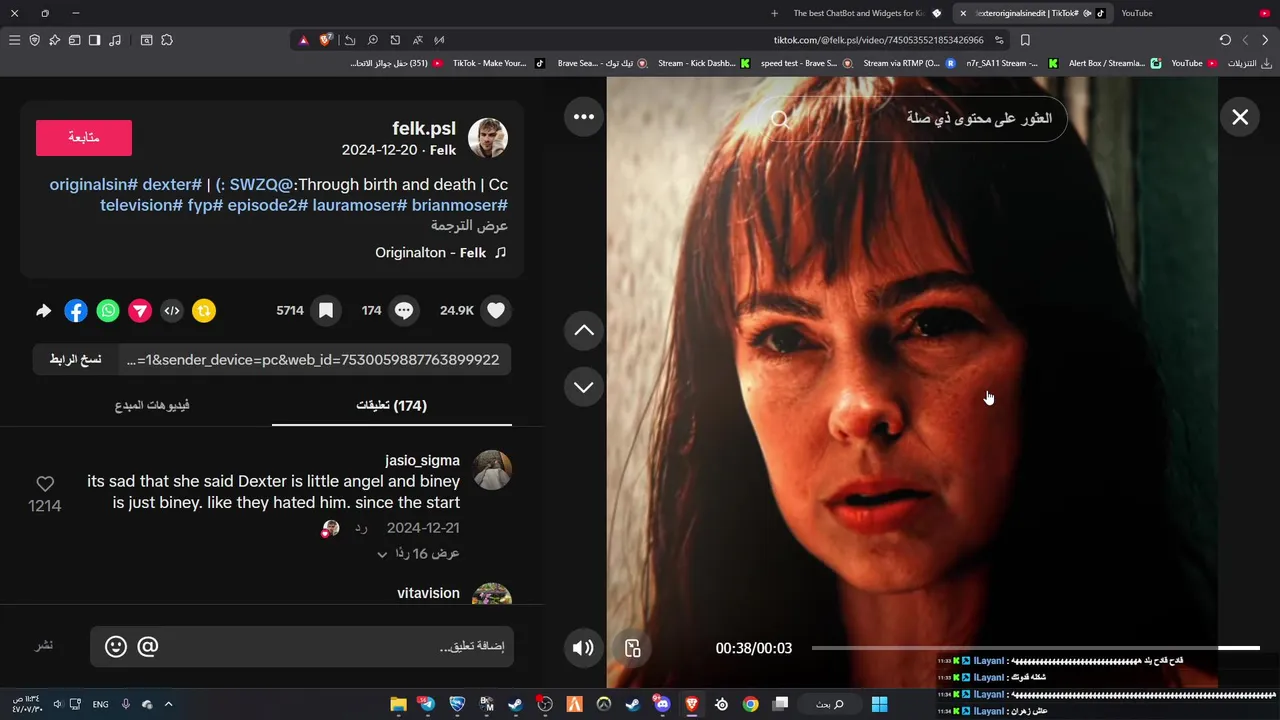Open comments with speech bubble icon (174)

coord(404,311)
